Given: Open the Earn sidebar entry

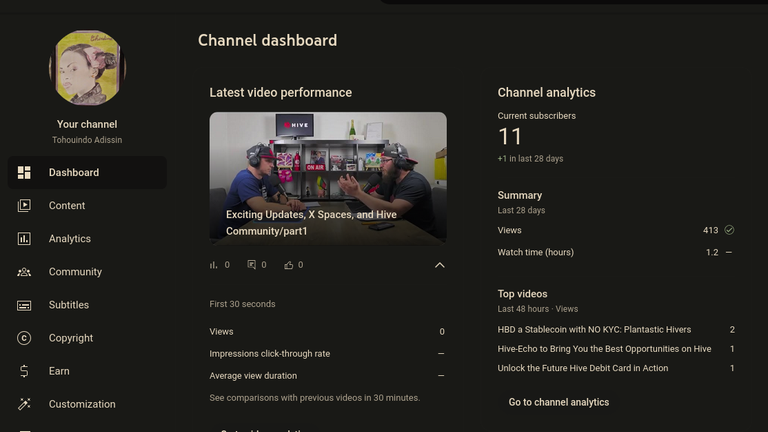Looking at the screenshot, I should 87,371.
